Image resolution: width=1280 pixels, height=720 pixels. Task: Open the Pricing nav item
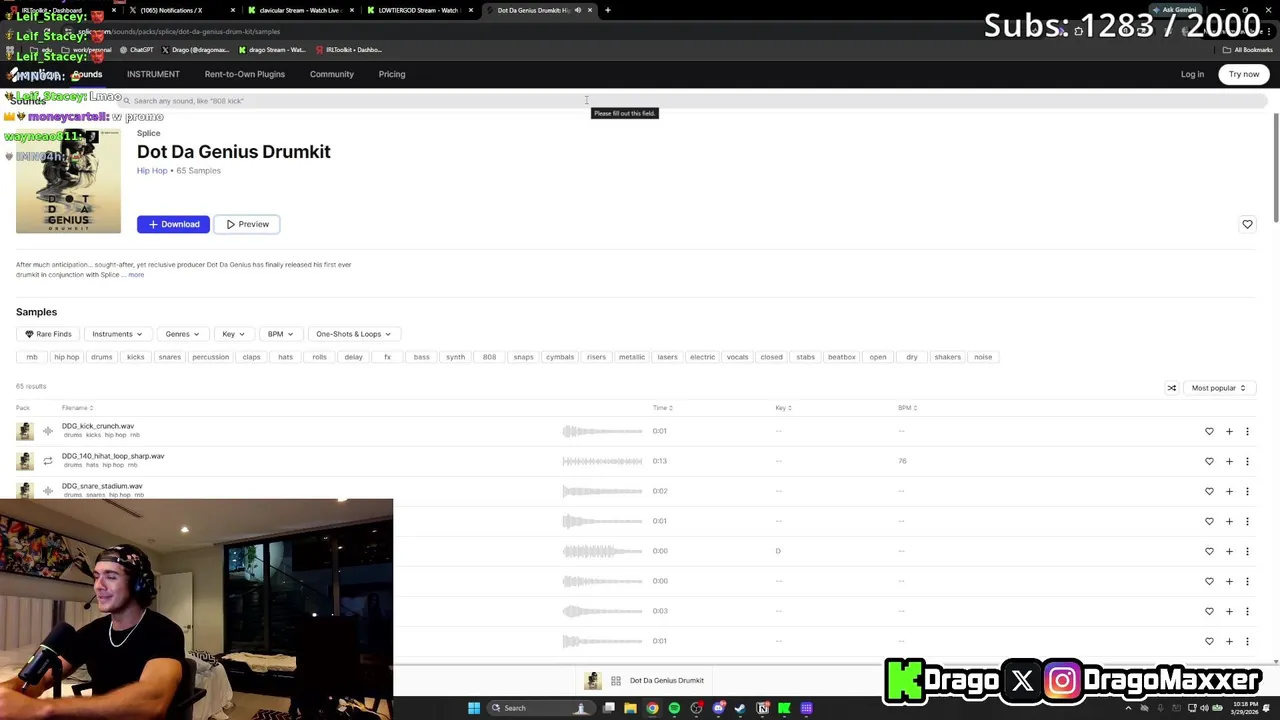[x=392, y=74]
